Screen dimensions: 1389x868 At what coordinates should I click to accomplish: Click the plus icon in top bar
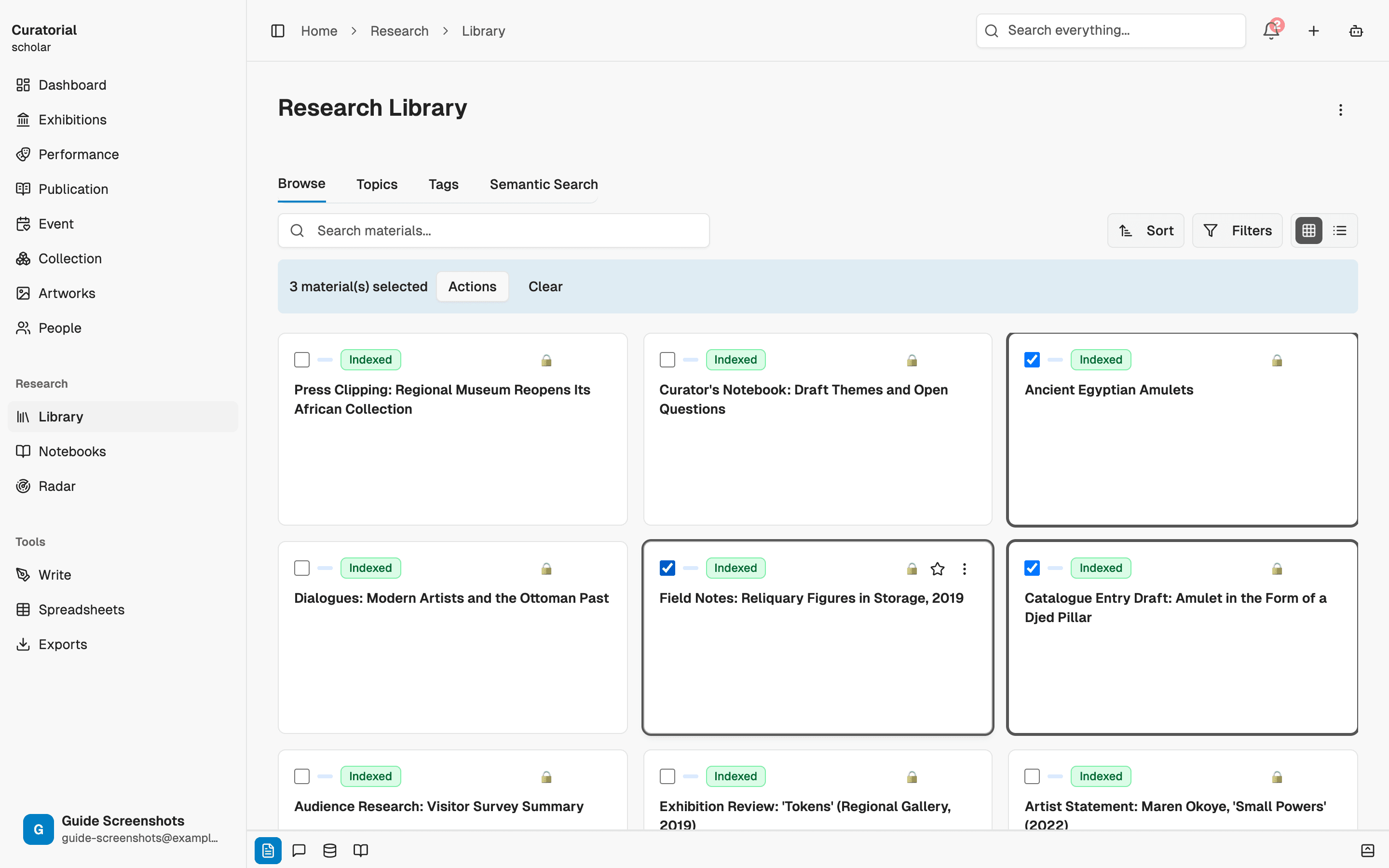click(x=1314, y=31)
